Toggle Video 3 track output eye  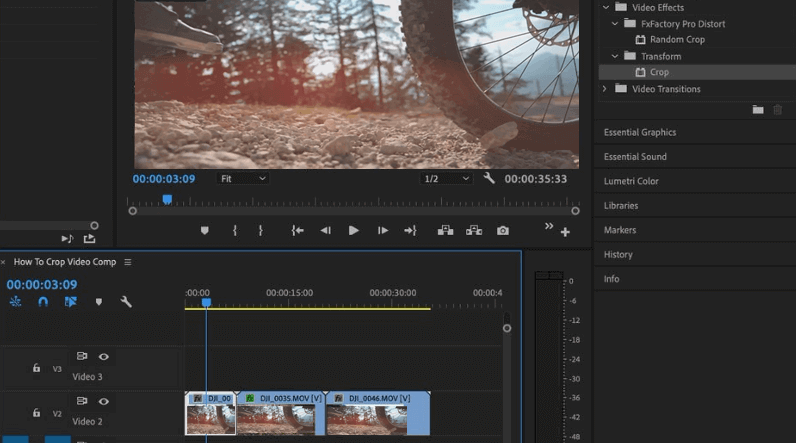[103, 357]
